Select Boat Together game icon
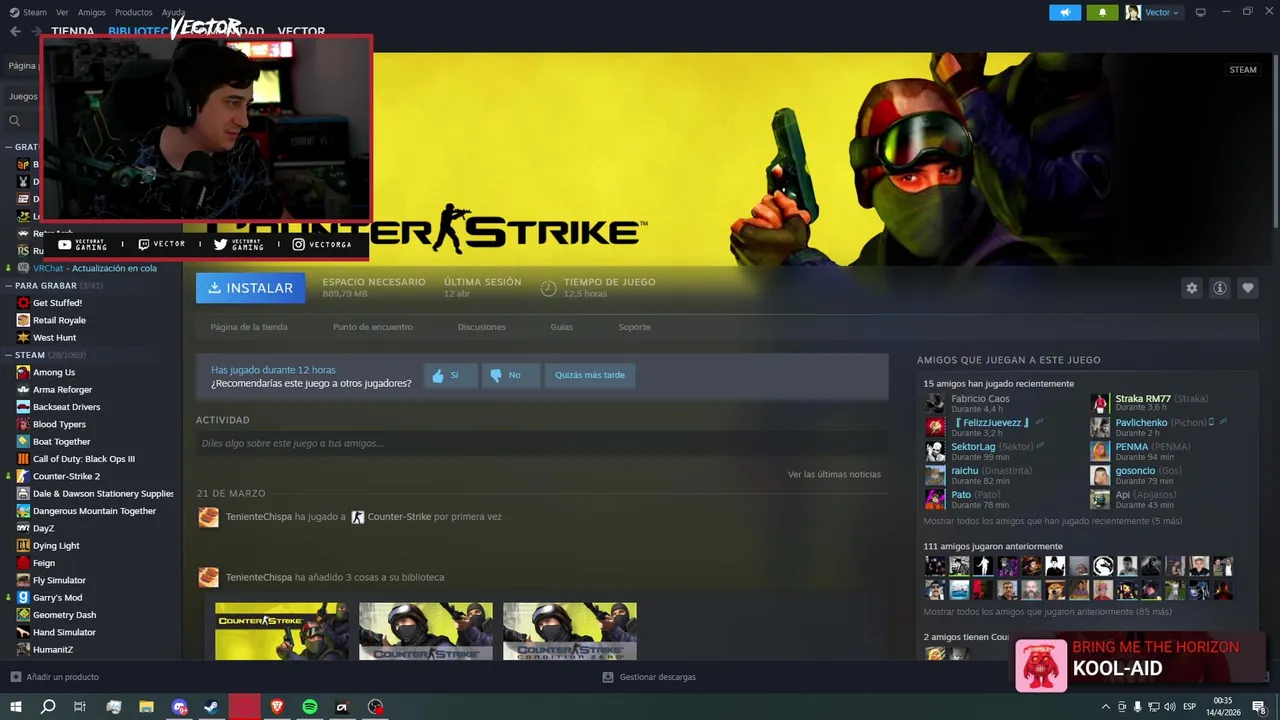This screenshot has height=720, width=1280. click(23, 442)
